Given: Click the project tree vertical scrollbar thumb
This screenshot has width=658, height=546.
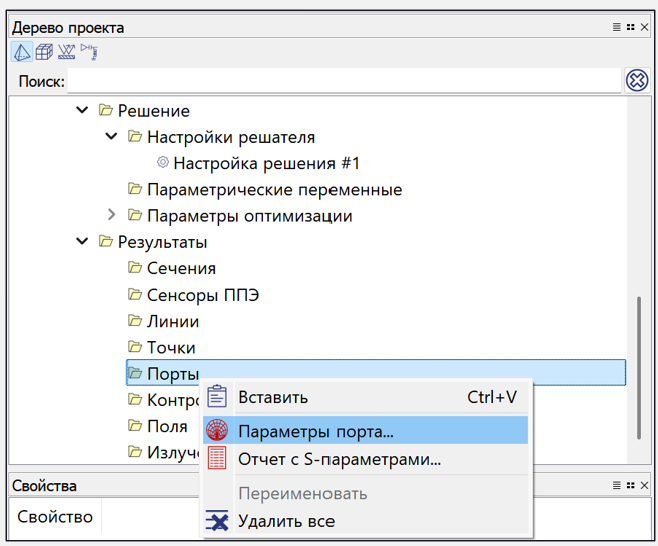Looking at the screenshot, I should click(636, 366).
